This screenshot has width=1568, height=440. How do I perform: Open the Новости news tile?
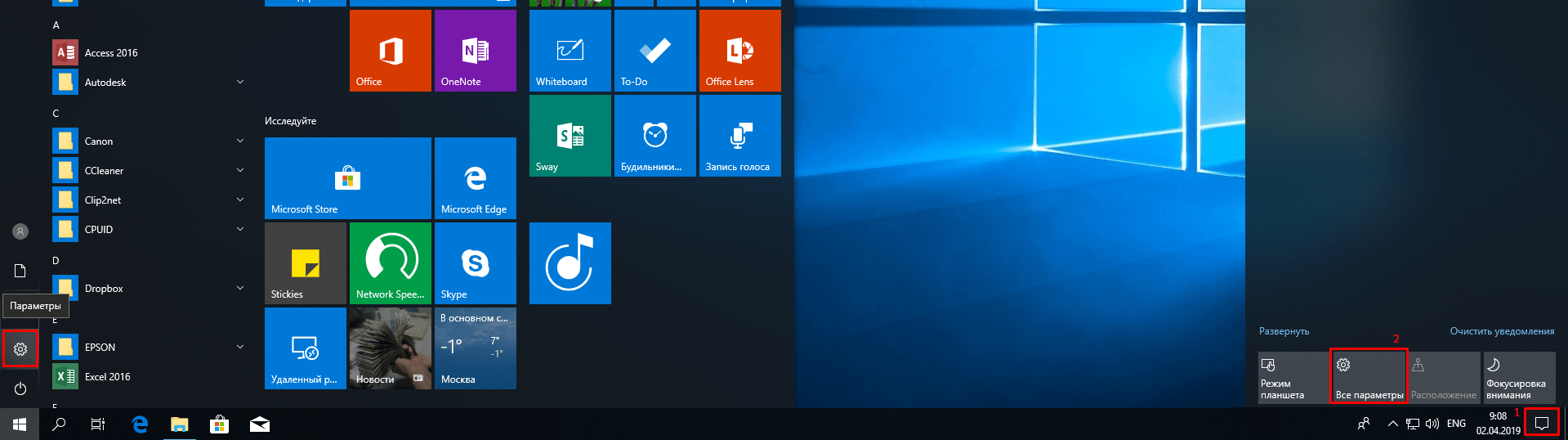coord(390,348)
